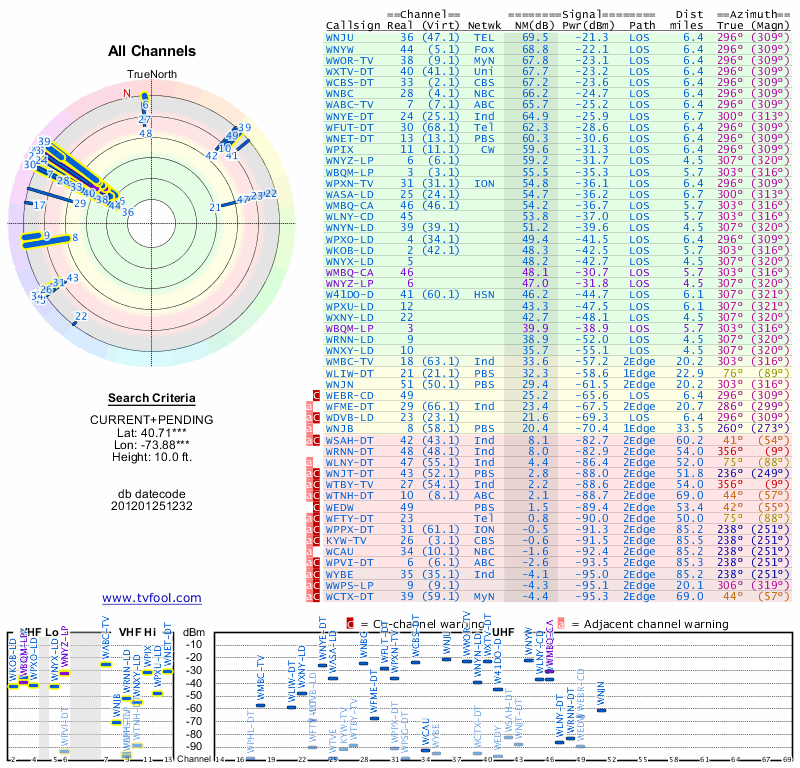The height and width of the screenshot is (768, 800).
Task: Select the WNYW callsign in the table
Action: [340, 49]
